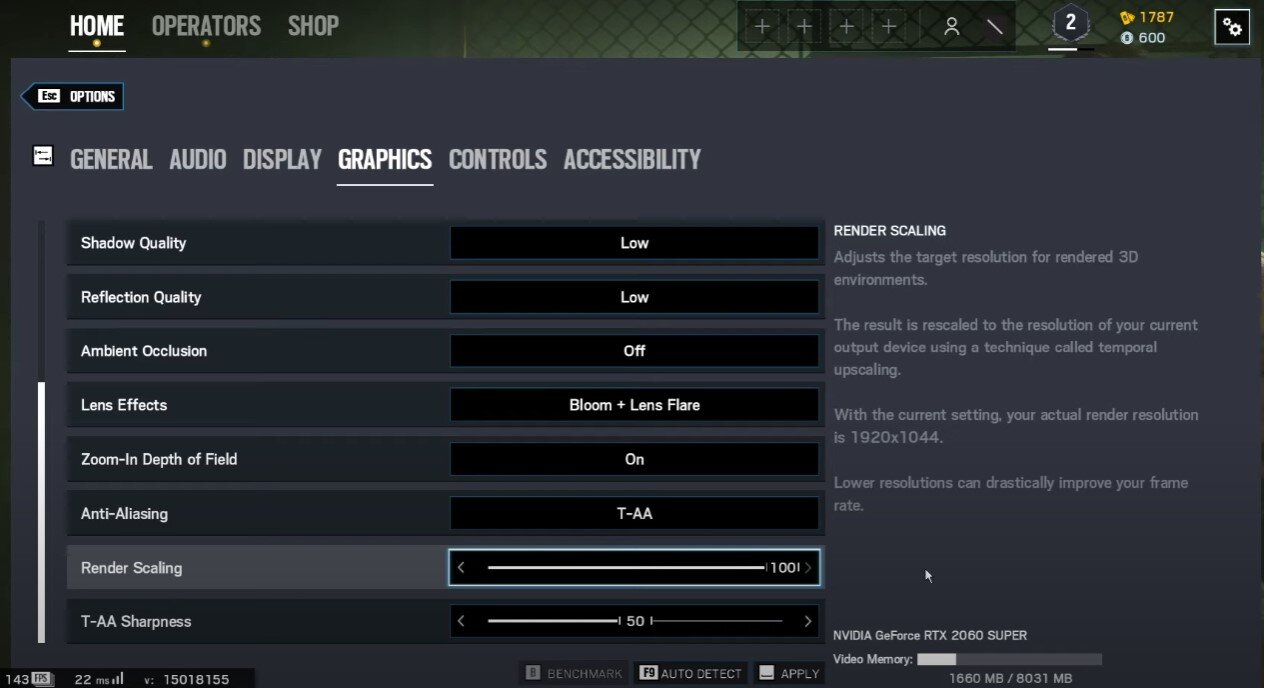Apply the graphics settings
Viewport: 1264px width, 688px height.
(788, 673)
